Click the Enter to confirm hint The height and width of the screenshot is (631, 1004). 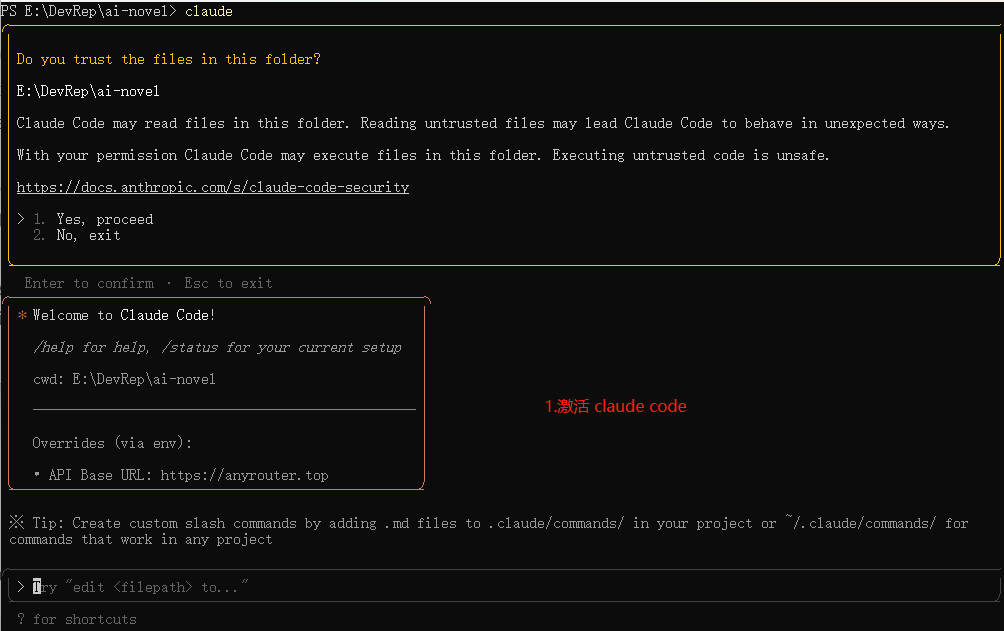[89, 283]
